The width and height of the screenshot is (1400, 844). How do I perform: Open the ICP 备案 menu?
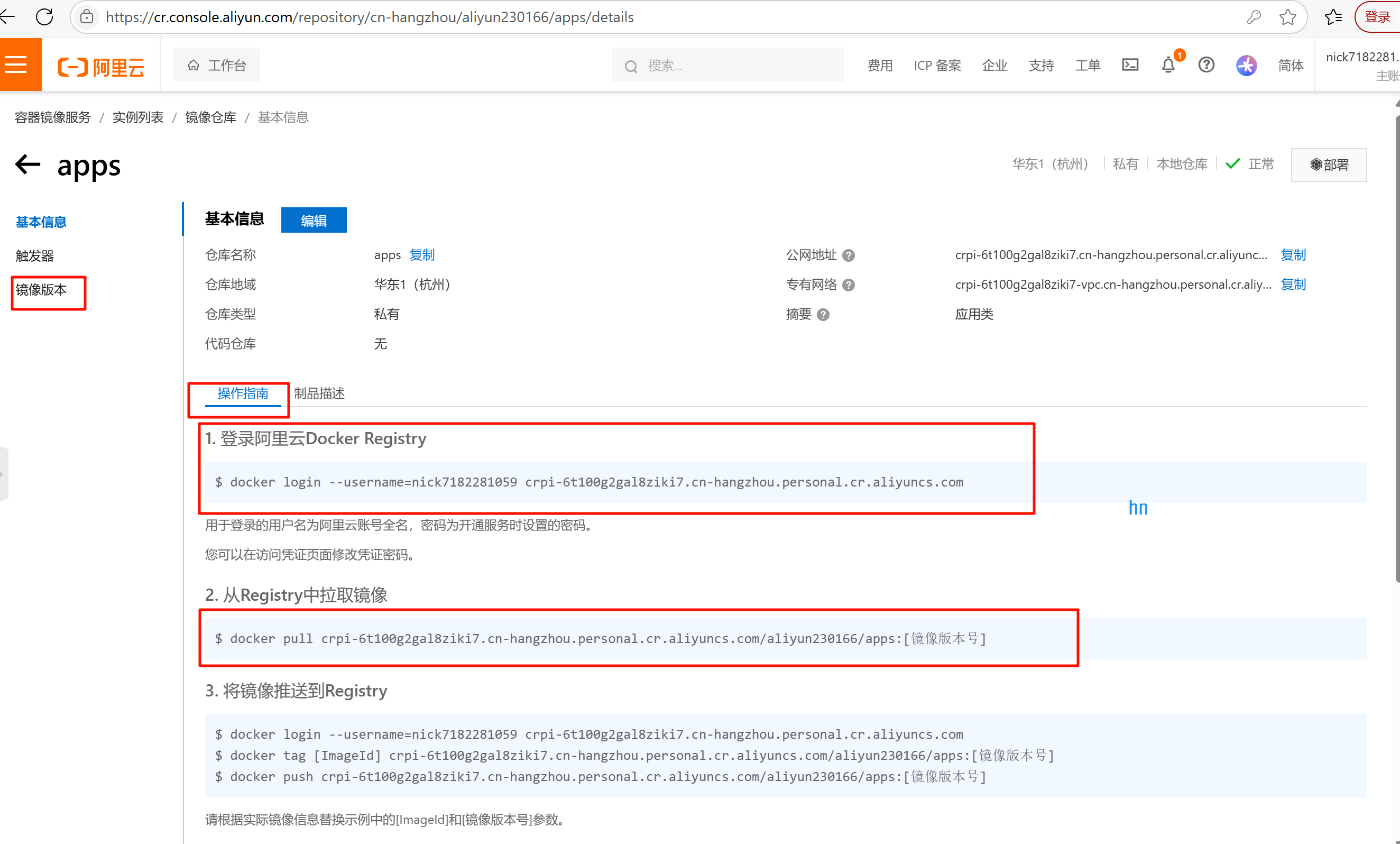pyautogui.click(x=937, y=66)
